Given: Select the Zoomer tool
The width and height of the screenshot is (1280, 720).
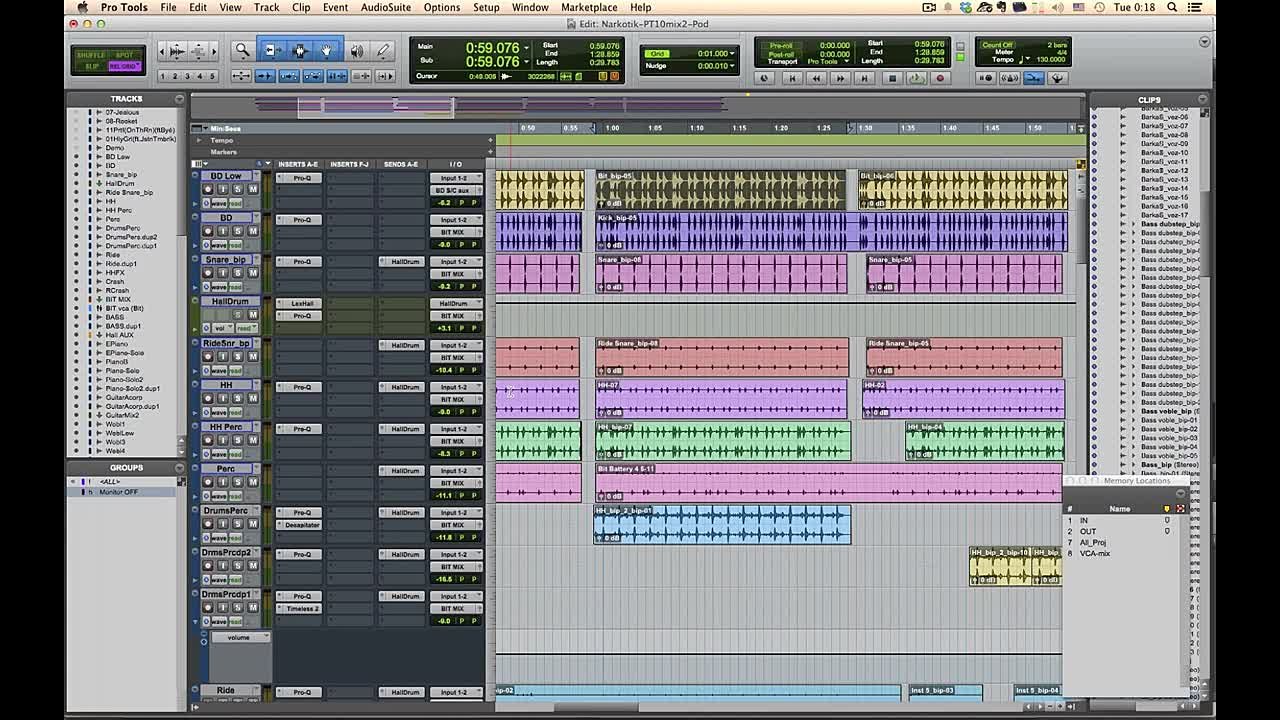Looking at the screenshot, I should (243, 50).
